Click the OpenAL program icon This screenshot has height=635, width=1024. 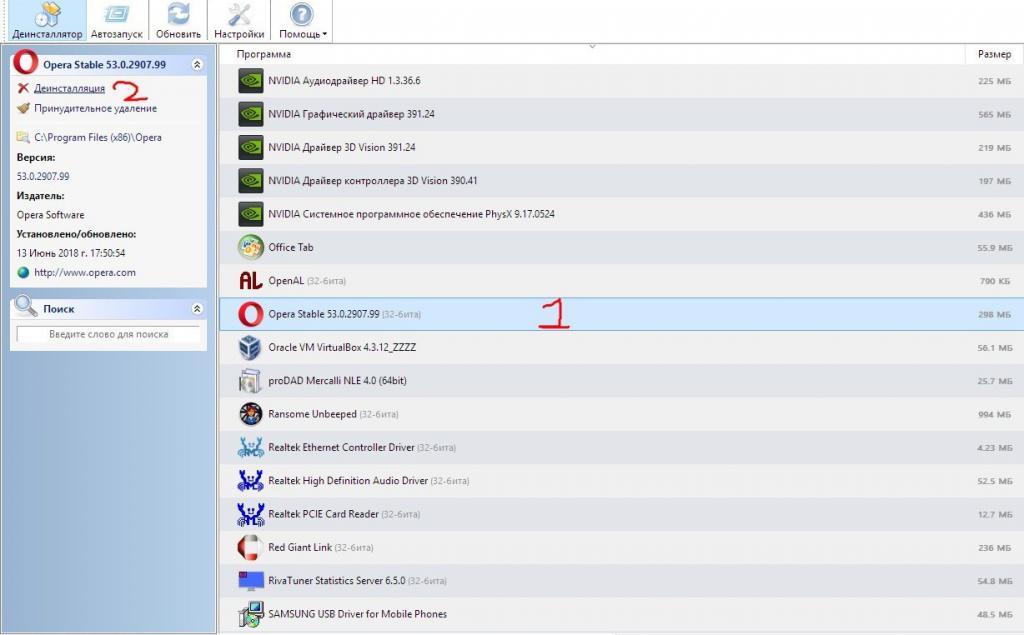tap(251, 281)
